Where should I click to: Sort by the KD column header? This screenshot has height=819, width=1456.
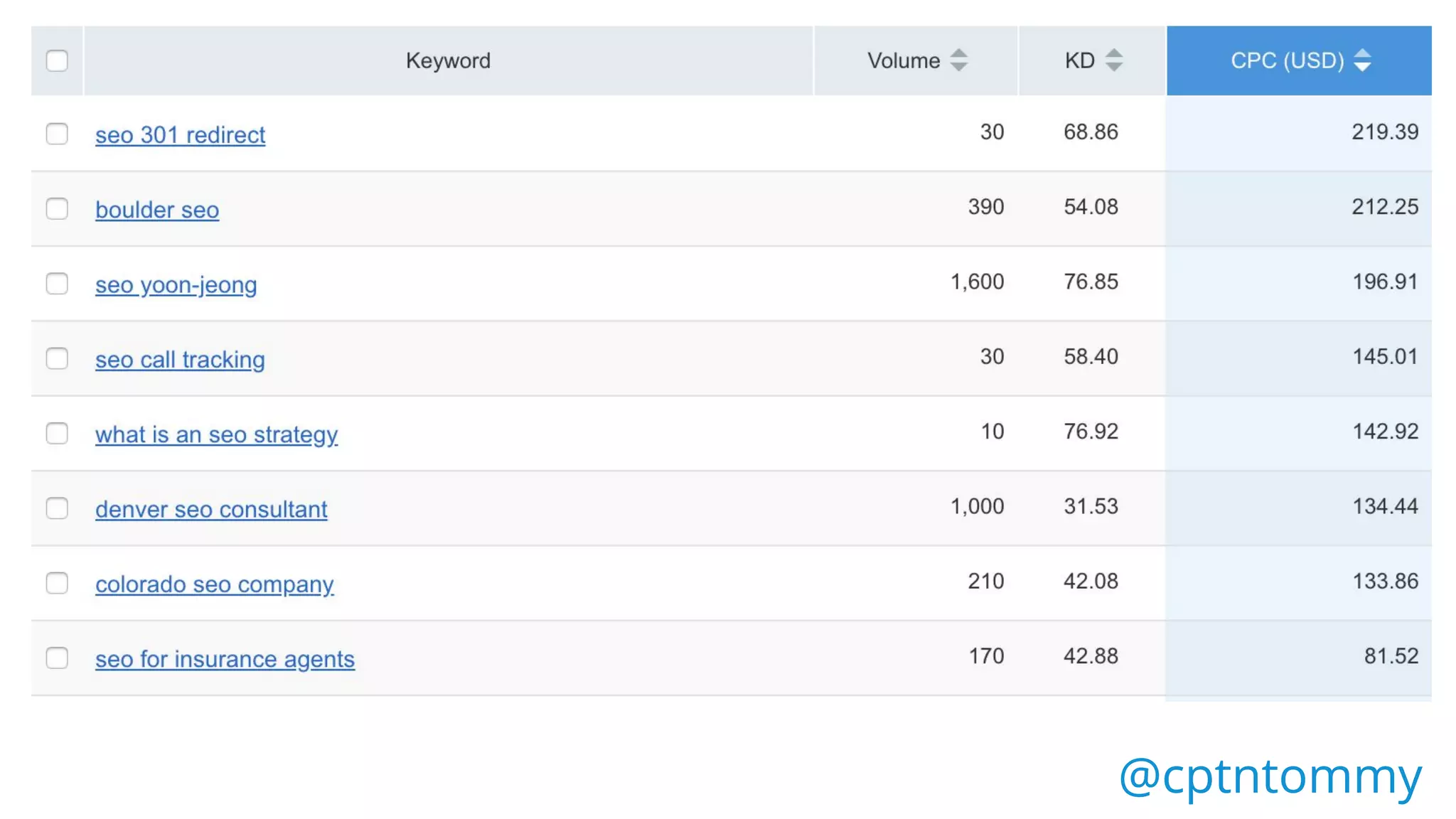click(x=1079, y=61)
